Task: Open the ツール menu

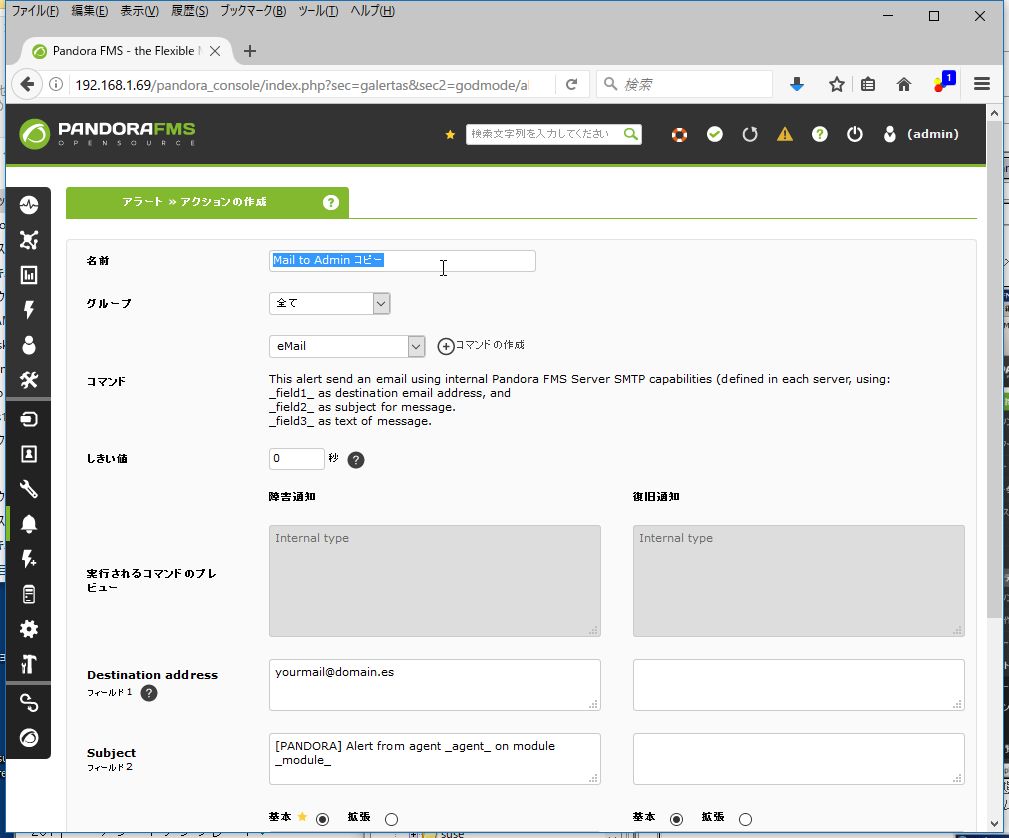Action: 318,11
